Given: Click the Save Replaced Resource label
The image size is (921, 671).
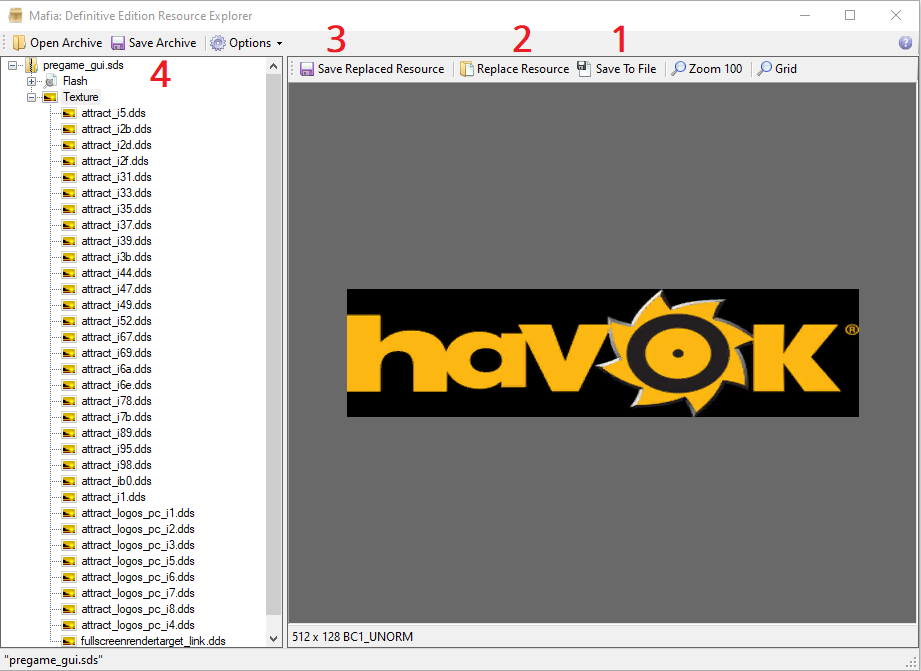Looking at the screenshot, I should coord(381,69).
